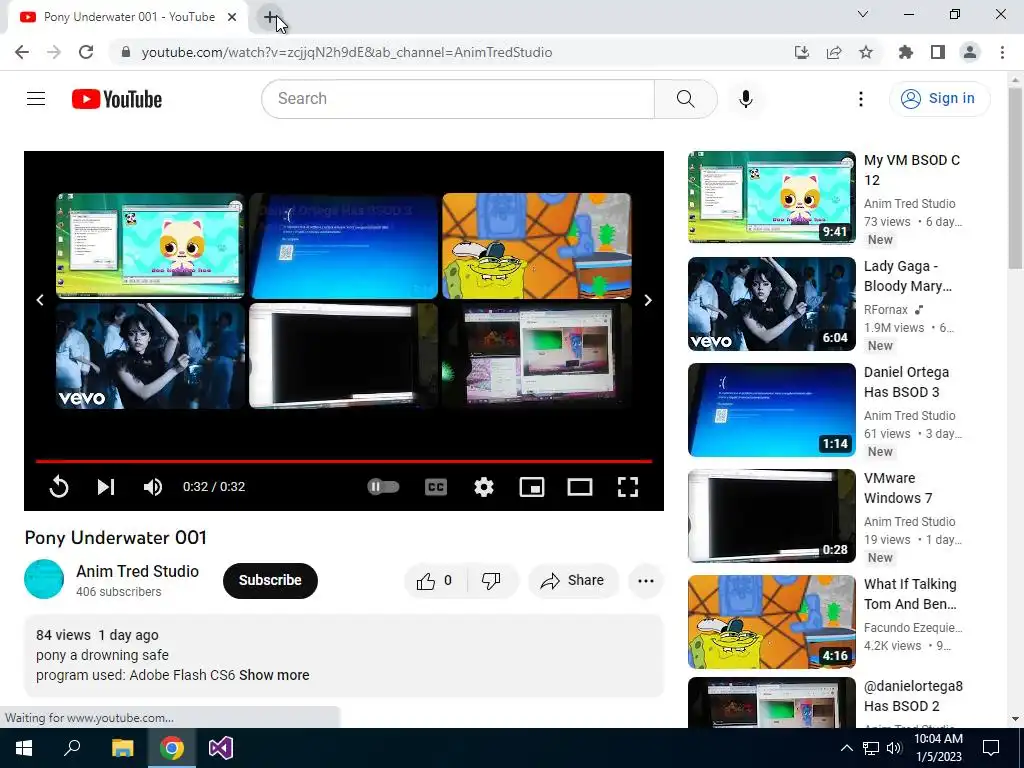1024x768 pixels.
Task: Click the Sign in button
Action: pyautogui.click(x=939, y=99)
